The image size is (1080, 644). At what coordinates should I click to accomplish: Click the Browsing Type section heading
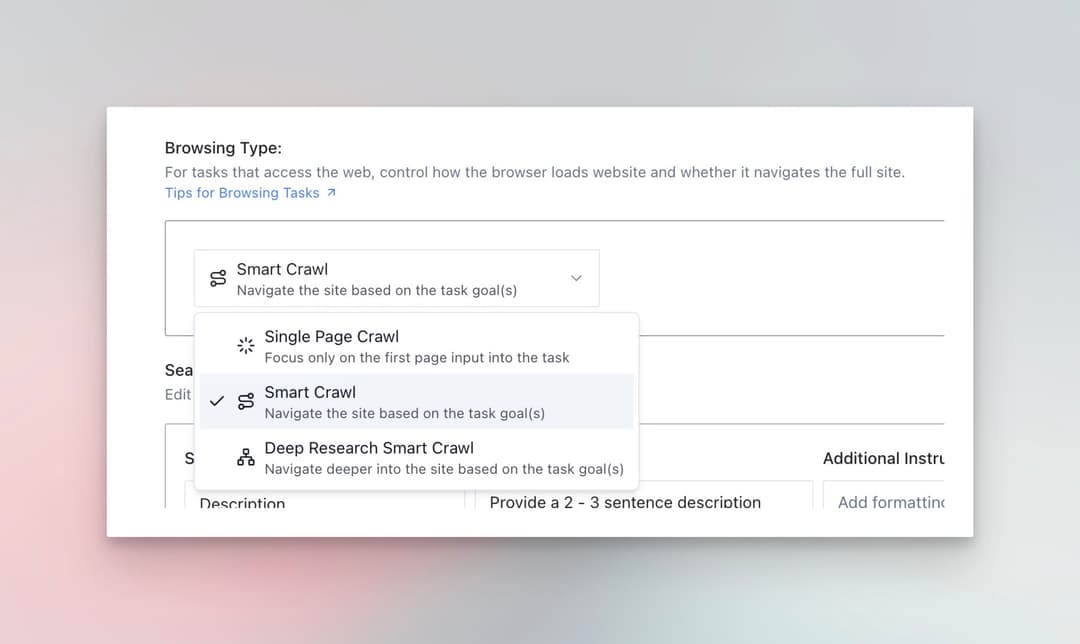[222, 147]
